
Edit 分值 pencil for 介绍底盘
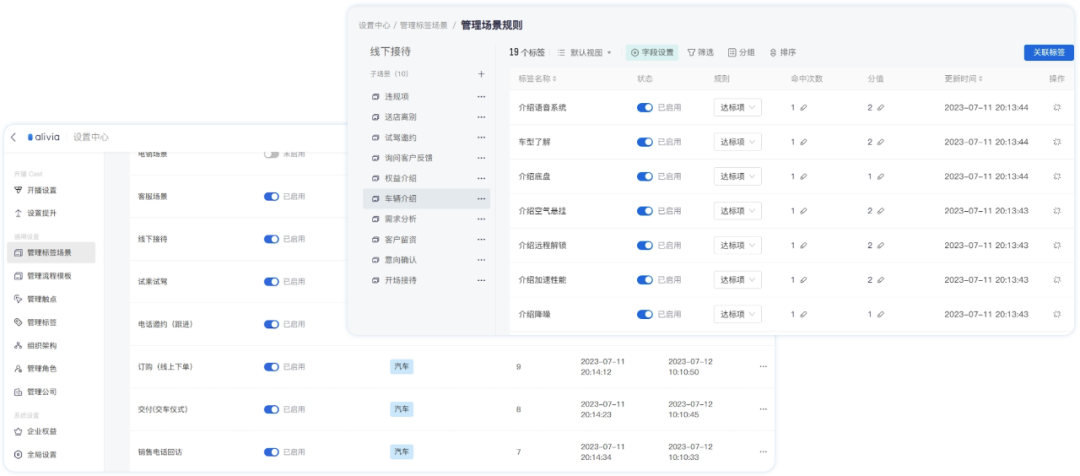pyautogui.click(x=880, y=176)
